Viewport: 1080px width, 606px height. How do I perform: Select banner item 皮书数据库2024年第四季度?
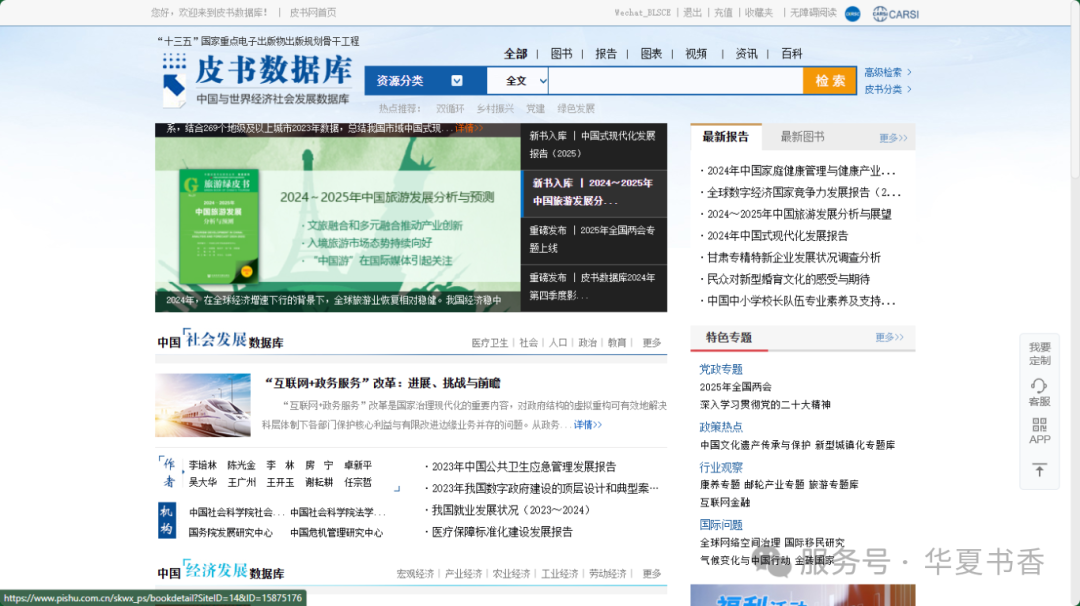594,287
